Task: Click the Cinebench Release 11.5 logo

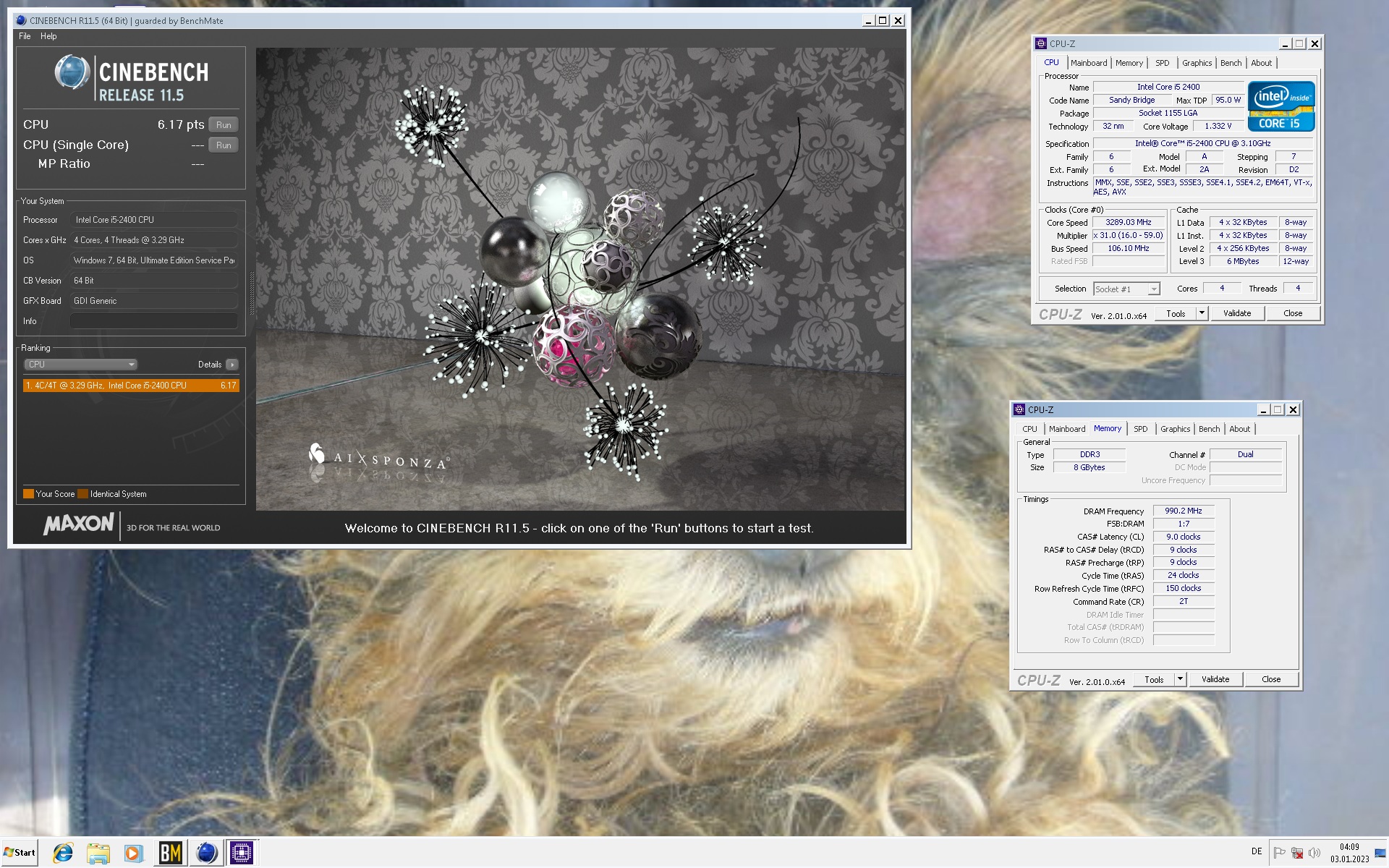Action: coord(132,78)
